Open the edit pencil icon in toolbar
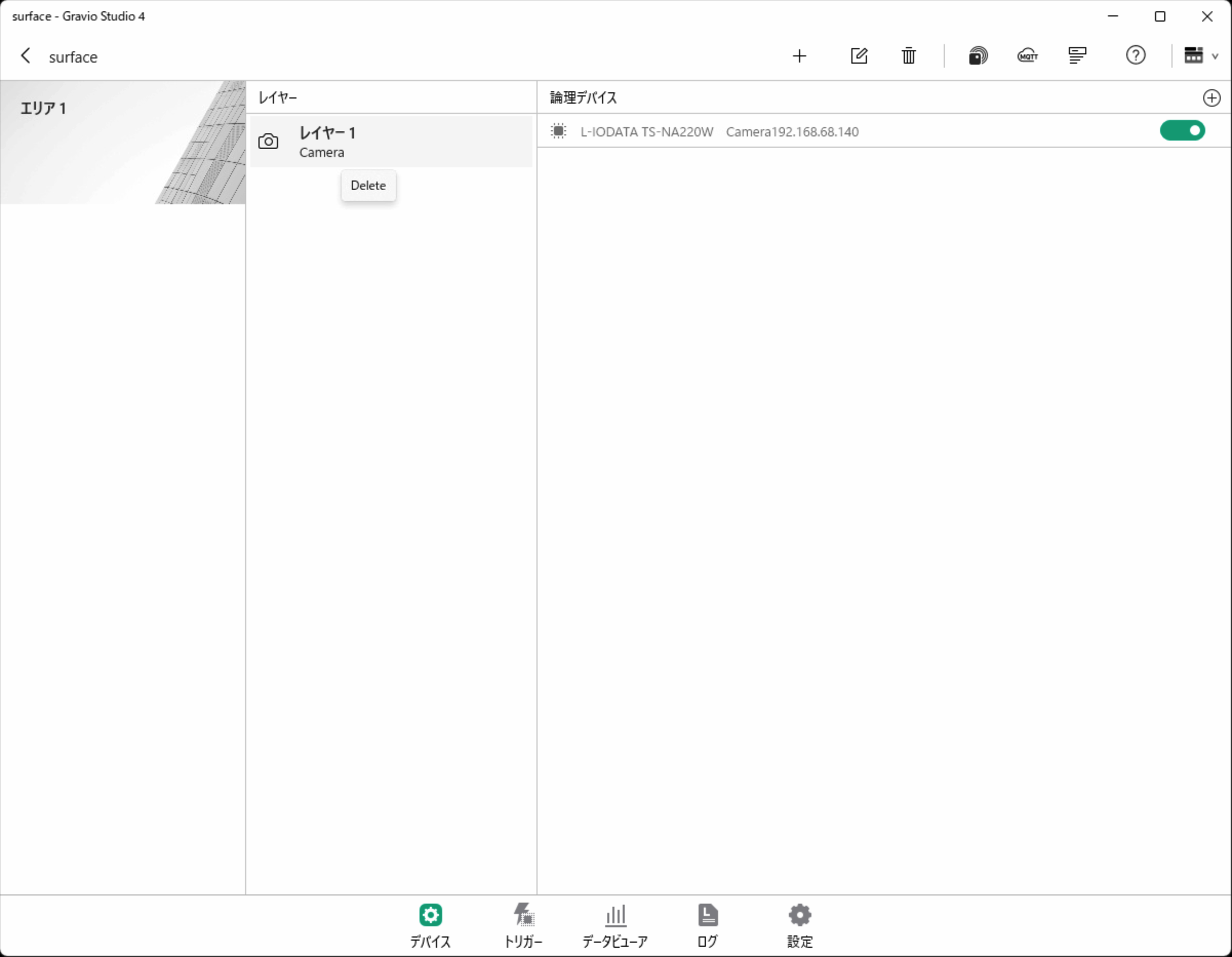 pos(859,56)
